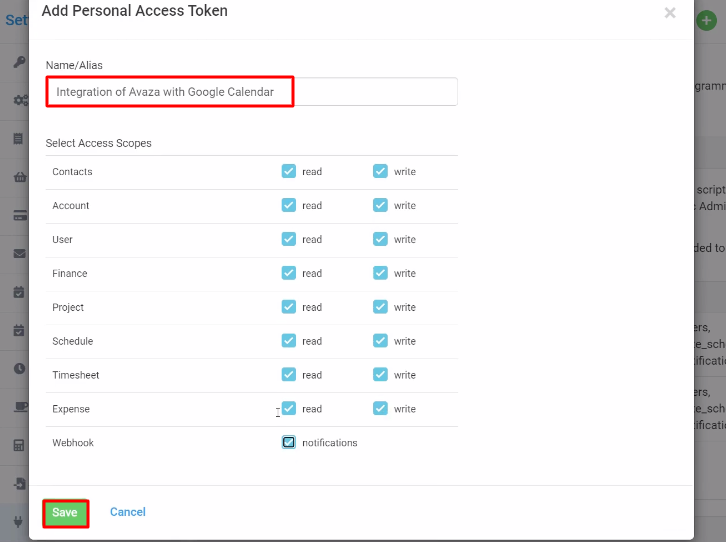Toggle Account read checkbox
This screenshot has height=542, width=726.
(x=288, y=205)
